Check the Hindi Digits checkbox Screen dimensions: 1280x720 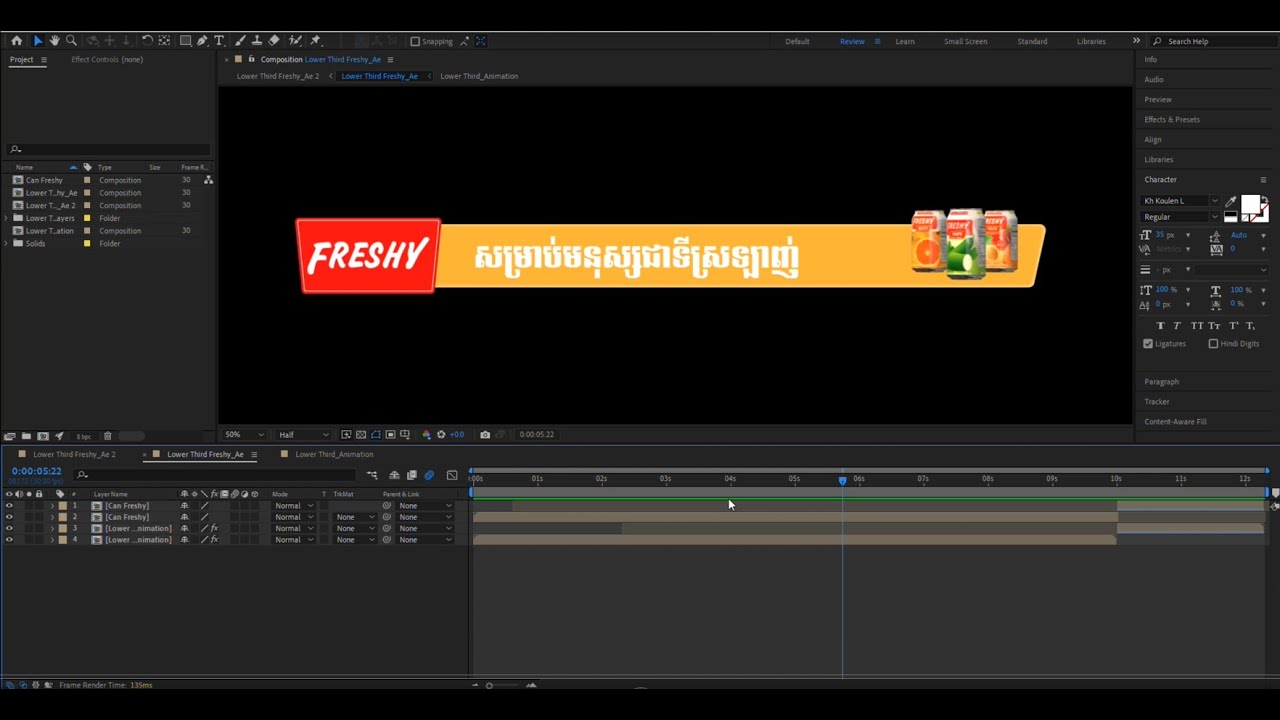[1213, 344]
